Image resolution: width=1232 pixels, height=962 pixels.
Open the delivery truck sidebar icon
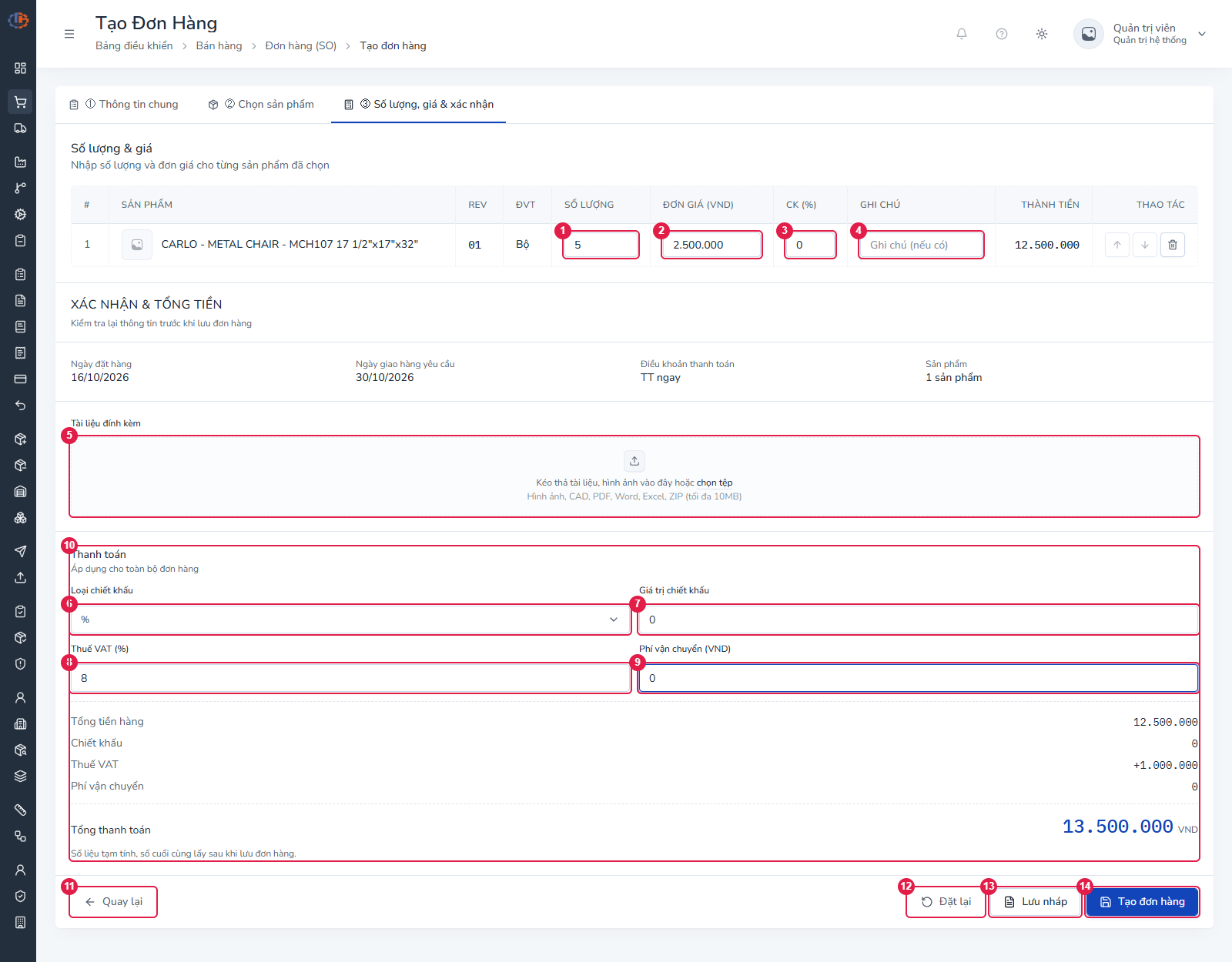pyautogui.click(x=21, y=129)
